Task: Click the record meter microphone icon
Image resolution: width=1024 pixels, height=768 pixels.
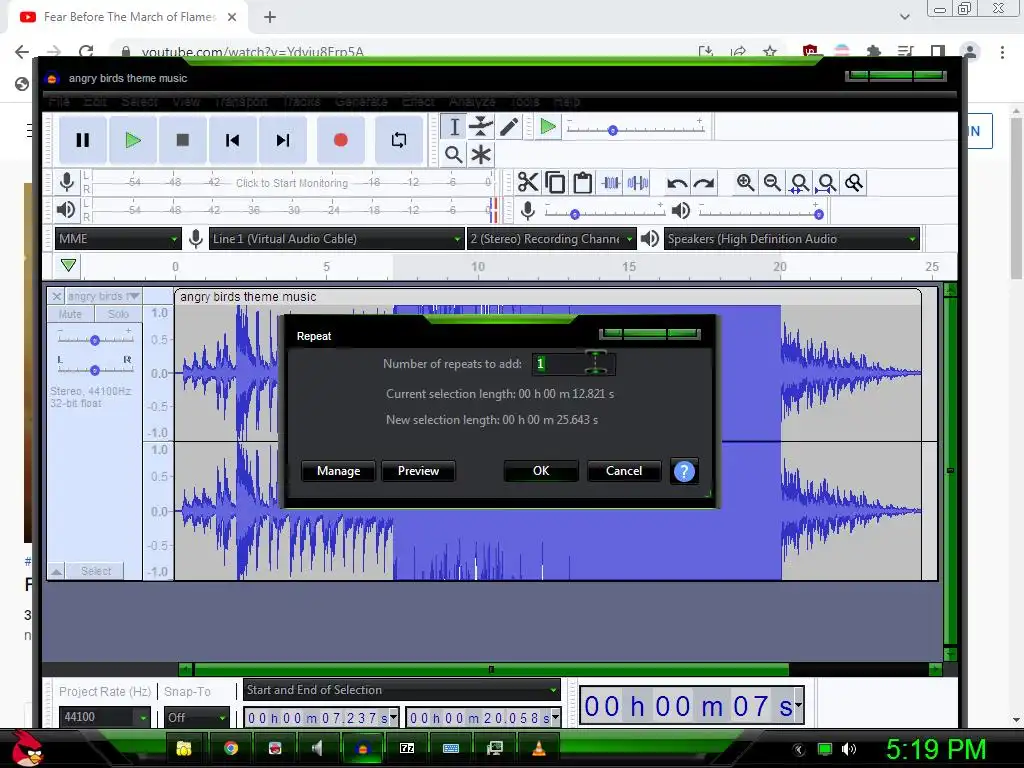Action: tap(67, 182)
